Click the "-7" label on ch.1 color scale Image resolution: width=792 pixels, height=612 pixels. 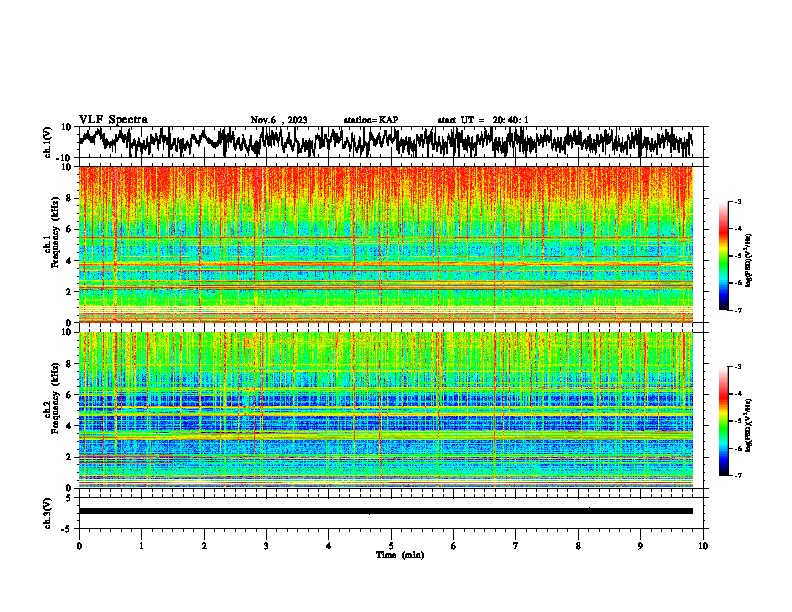pos(738,310)
